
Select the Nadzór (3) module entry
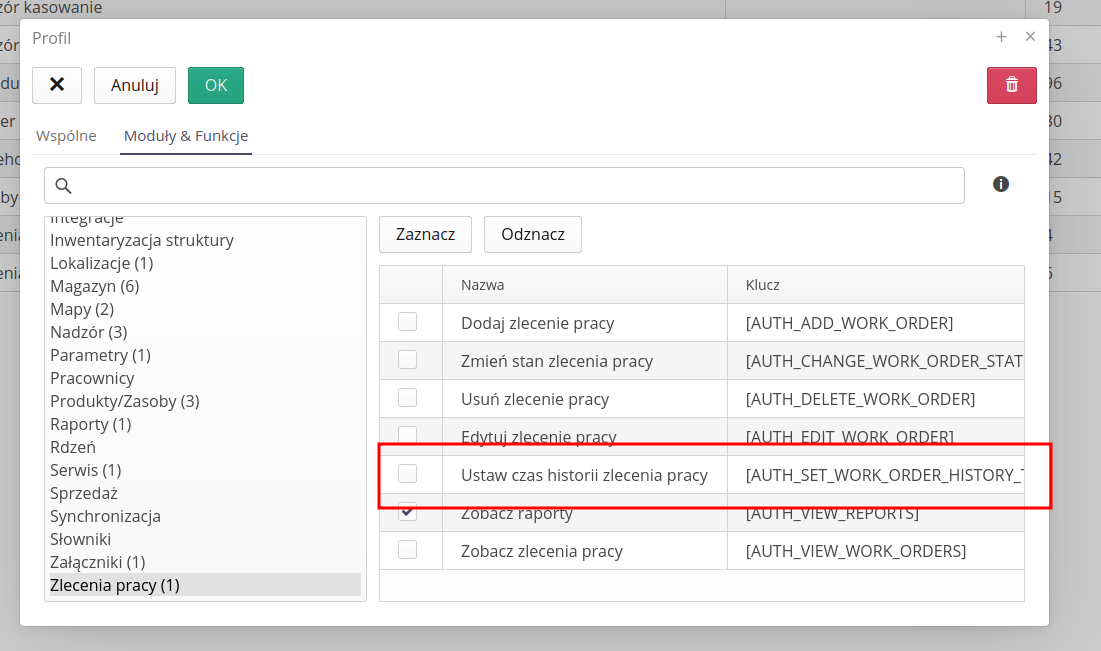(89, 332)
